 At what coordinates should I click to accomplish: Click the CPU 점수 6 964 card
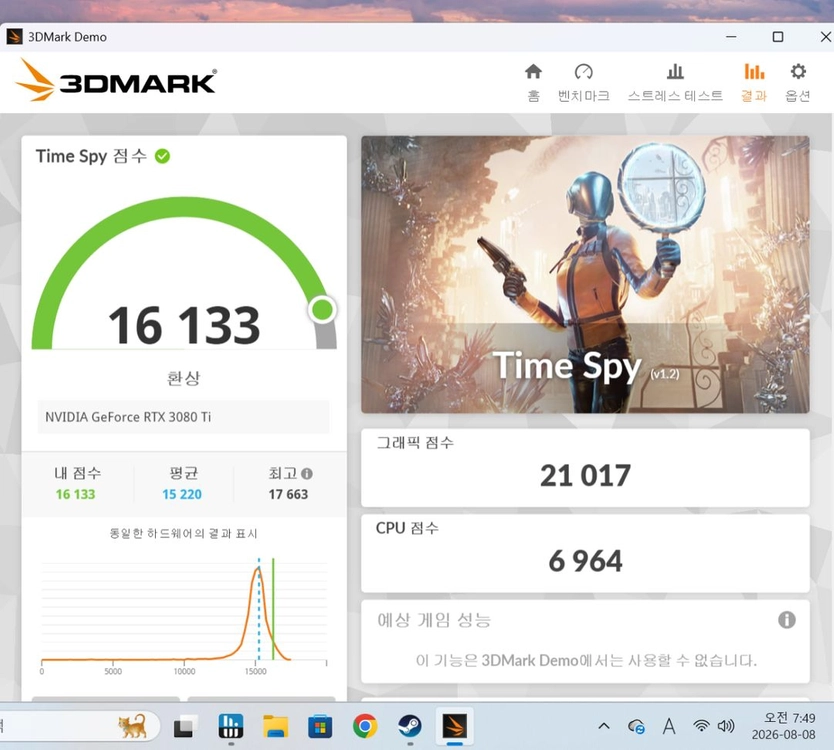tap(585, 554)
